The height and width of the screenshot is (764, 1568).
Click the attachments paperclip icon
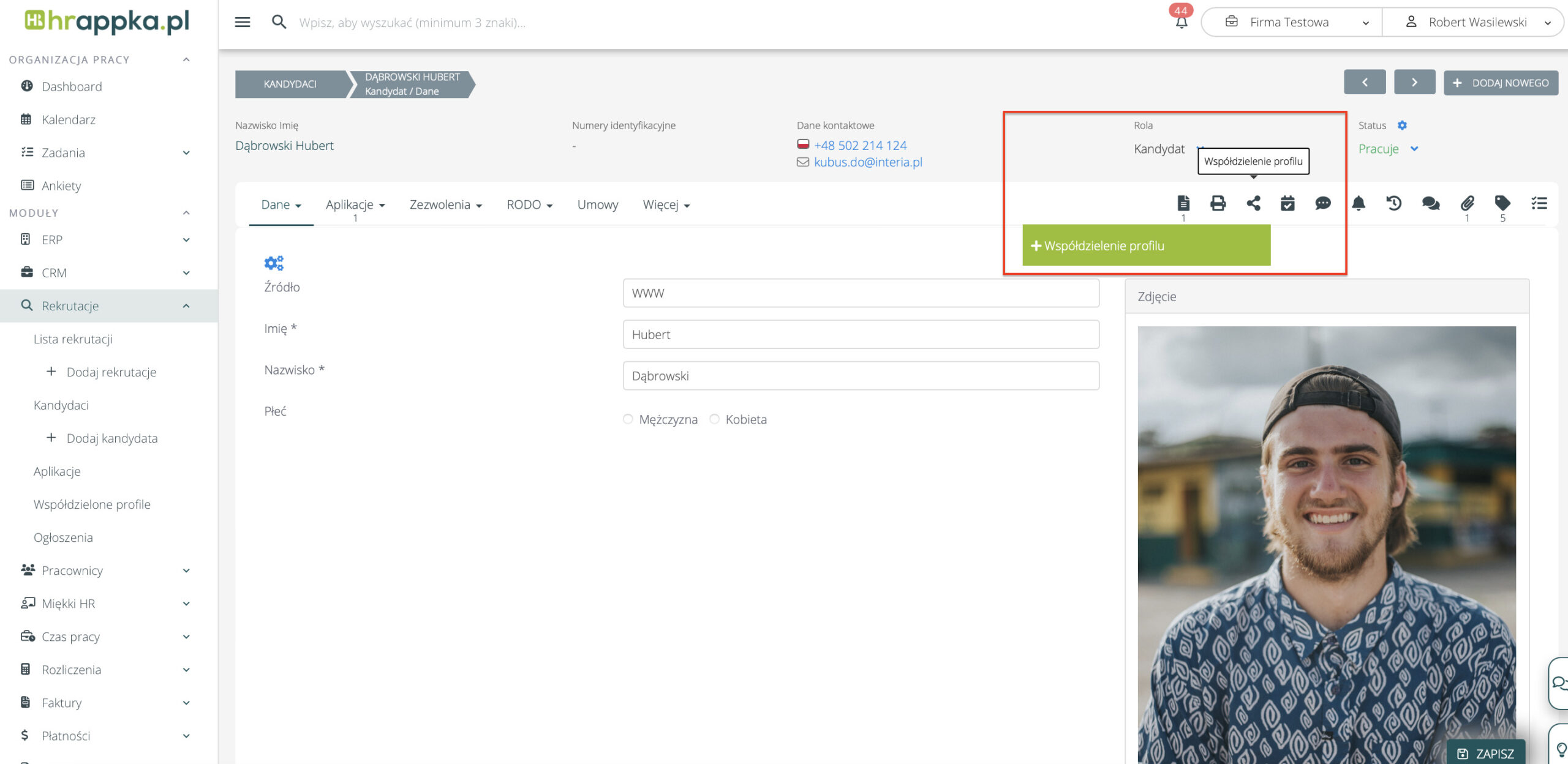point(1467,203)
